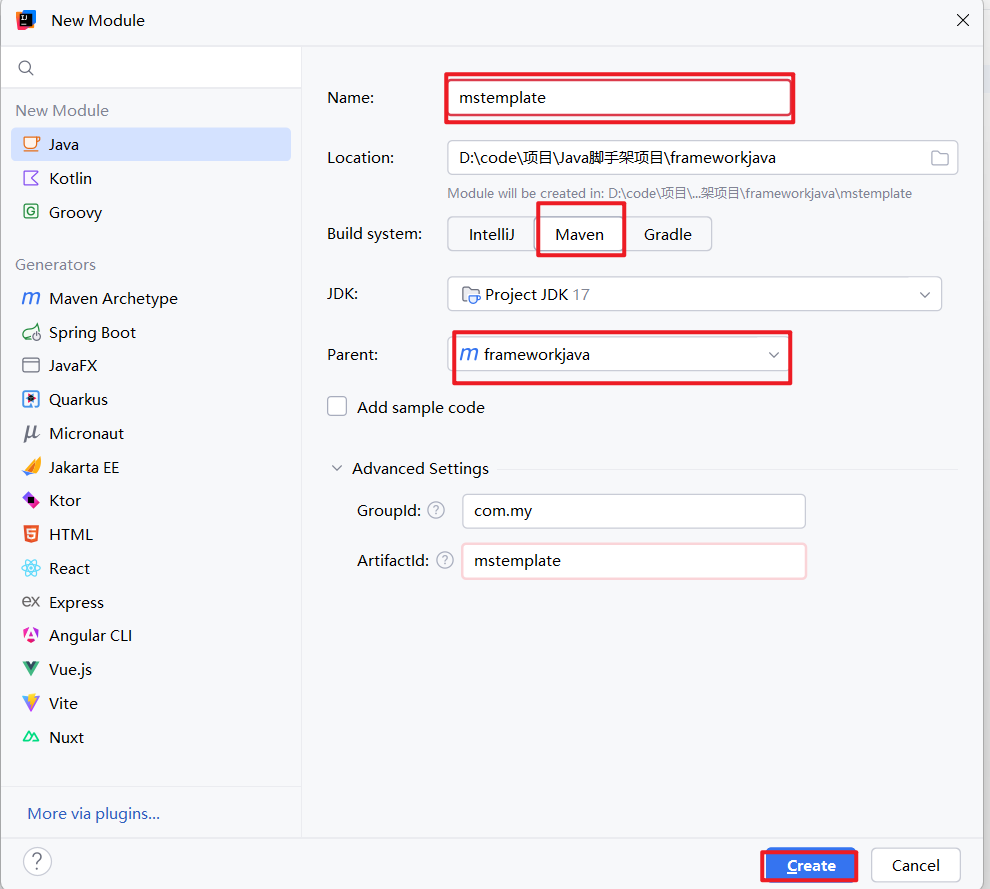Open the Spring Boot generator icon
The height and width of the screenshot is (889, 990).
(x=31, y=332)
